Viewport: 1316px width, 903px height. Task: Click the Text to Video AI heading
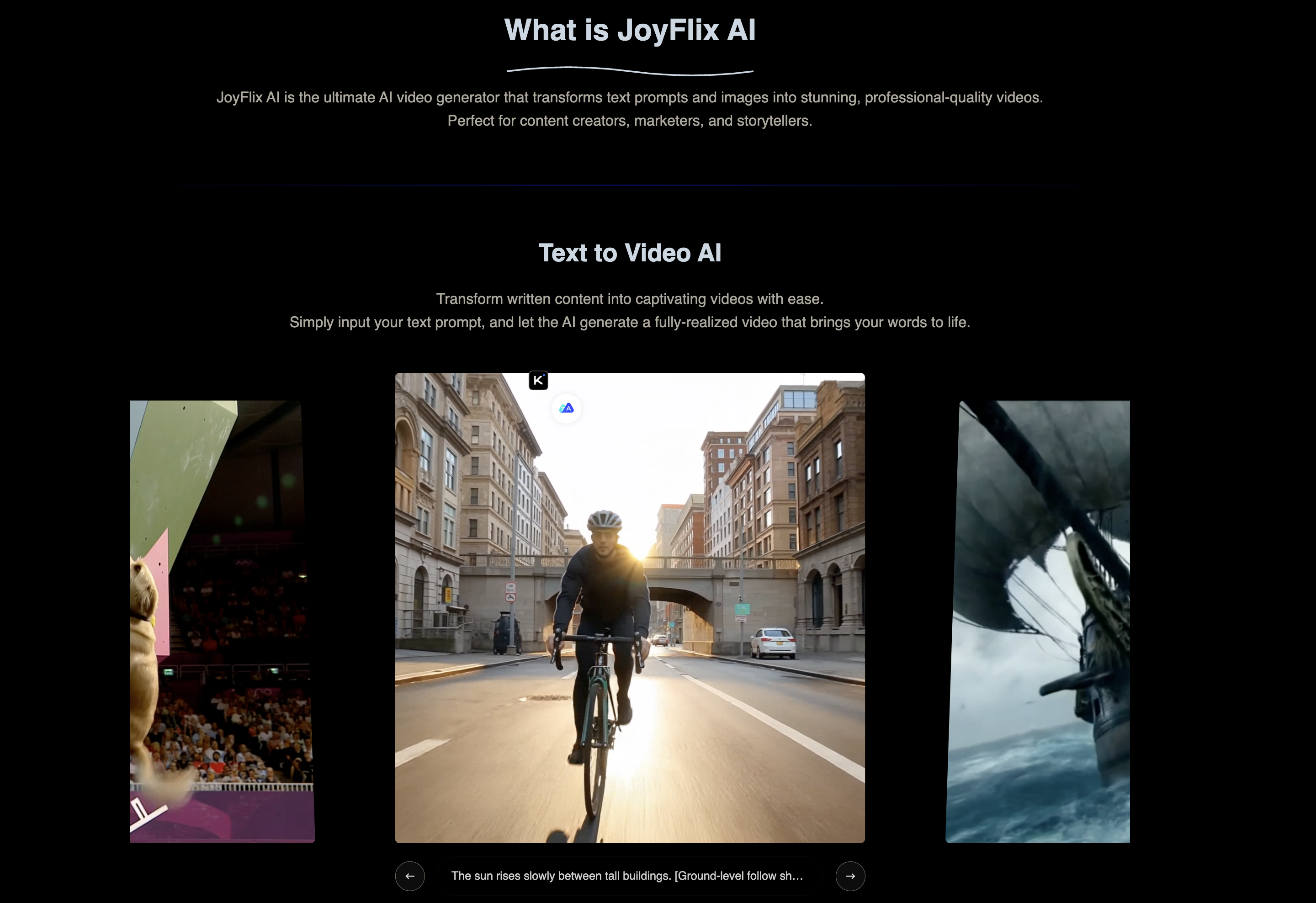coord(630,253)
